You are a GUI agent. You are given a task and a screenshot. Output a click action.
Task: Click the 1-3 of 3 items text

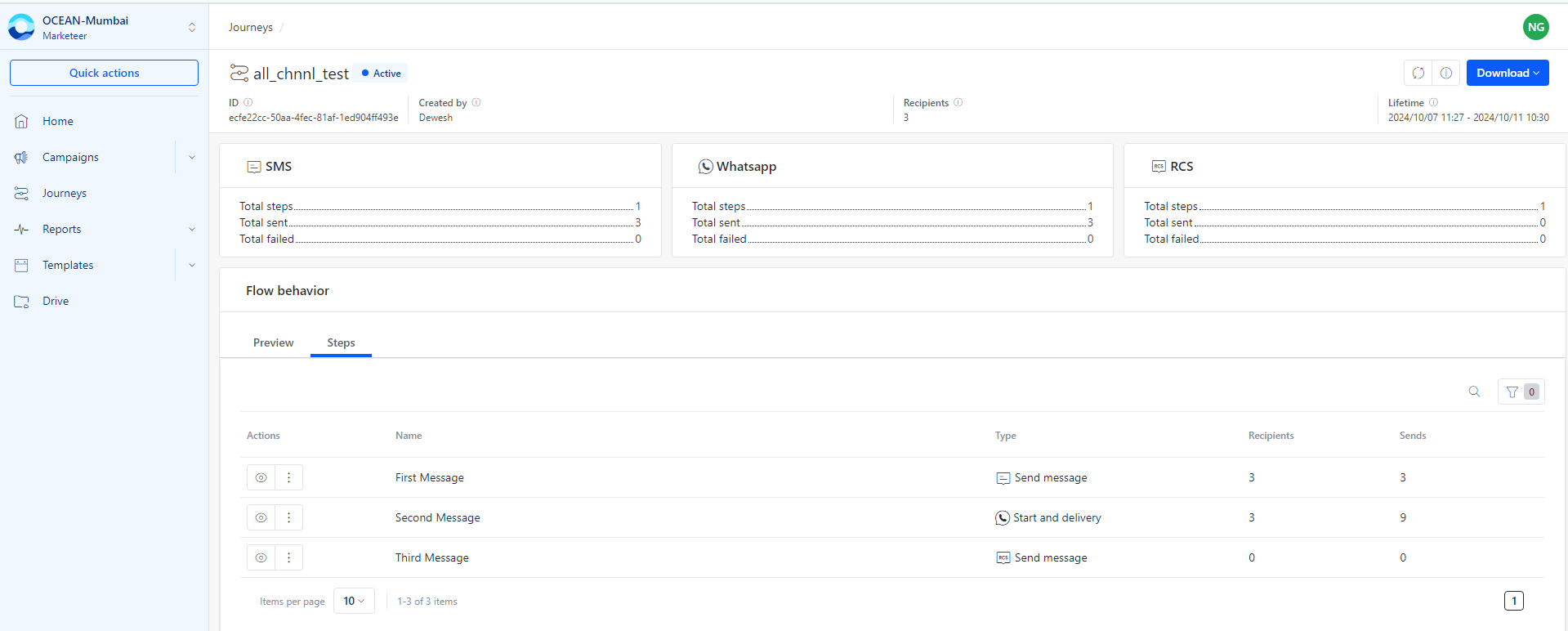click(x=427, y=602)
